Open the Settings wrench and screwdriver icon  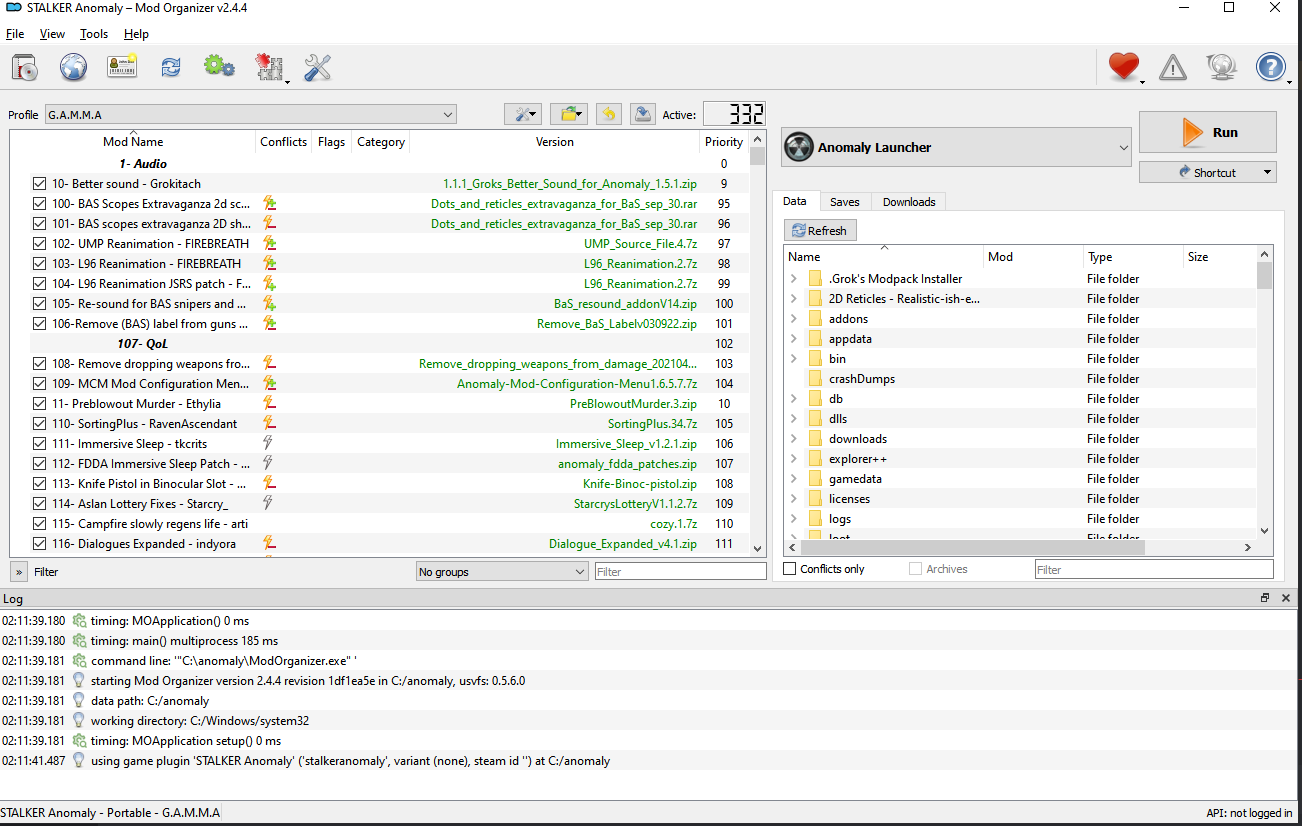tap(317, 68)
